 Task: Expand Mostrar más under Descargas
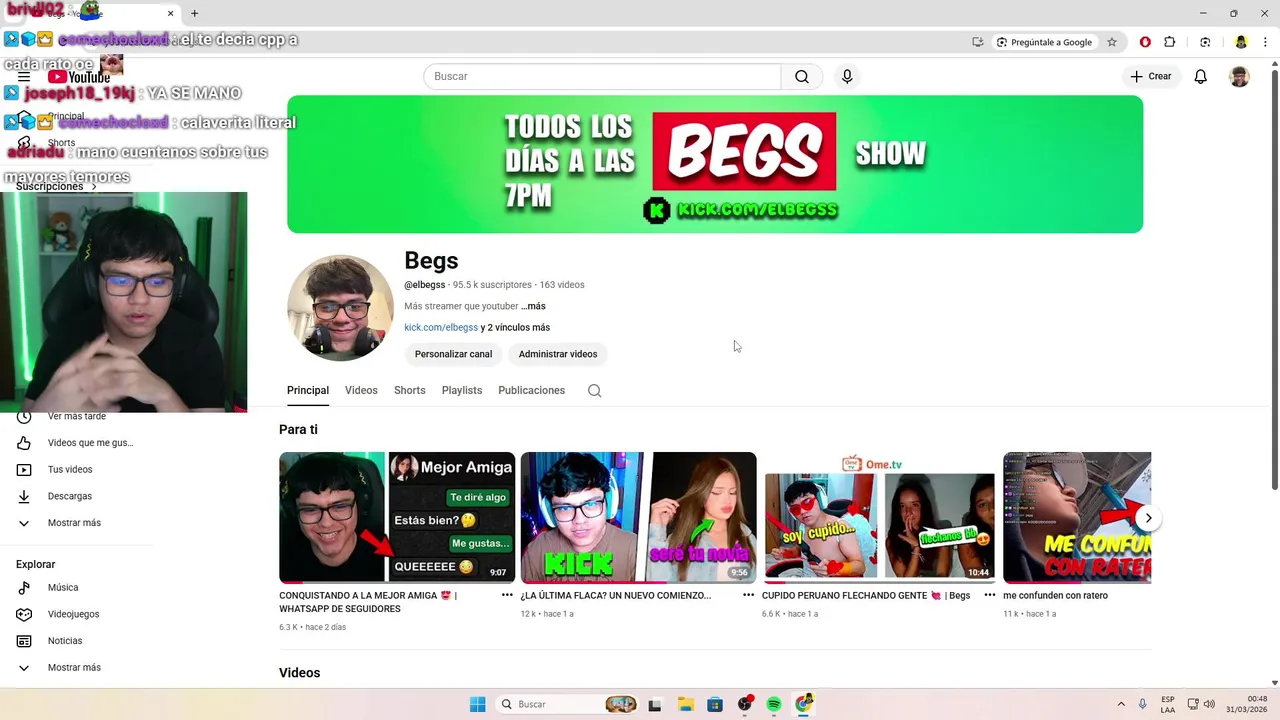[76, 523]
